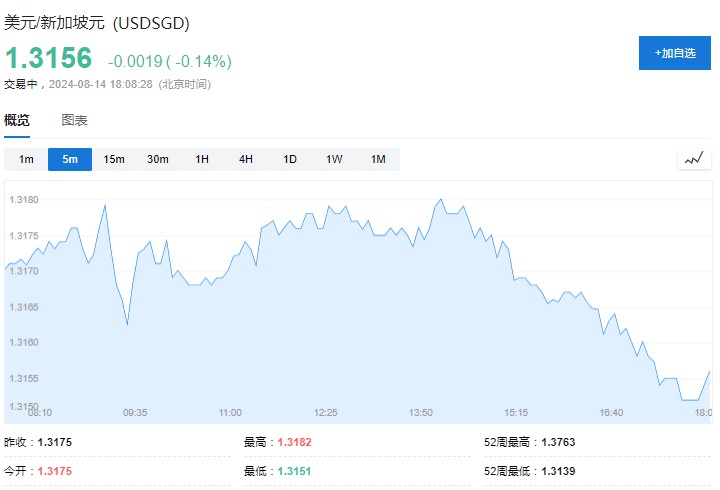Show the 1D daily chart
The width and height of the screenshot is (720, 490).
coord(290,159)
